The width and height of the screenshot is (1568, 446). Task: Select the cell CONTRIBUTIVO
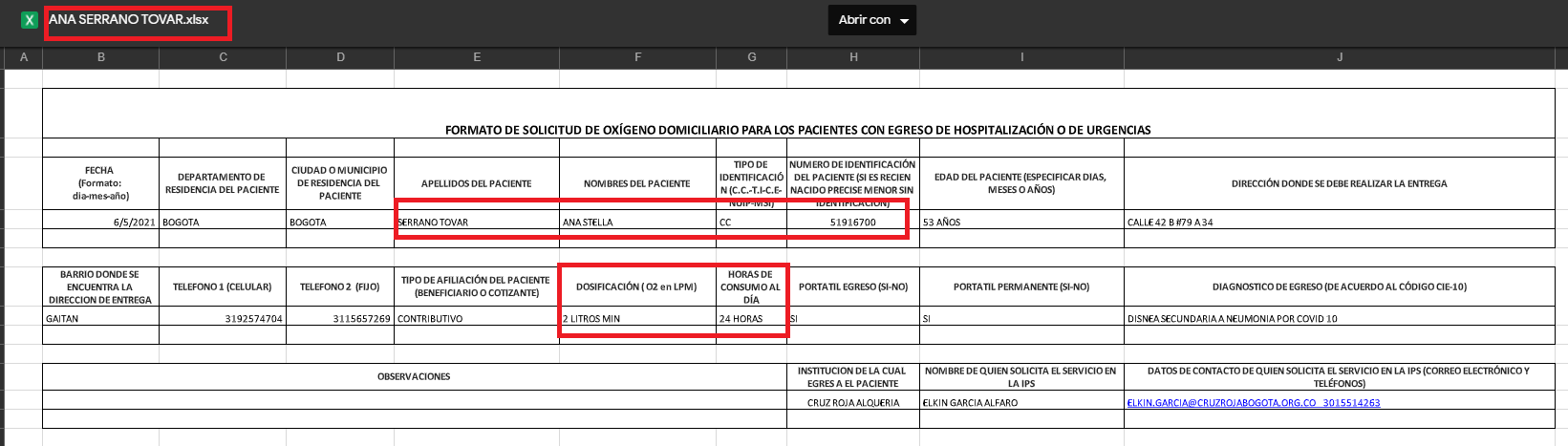(477, 318)
